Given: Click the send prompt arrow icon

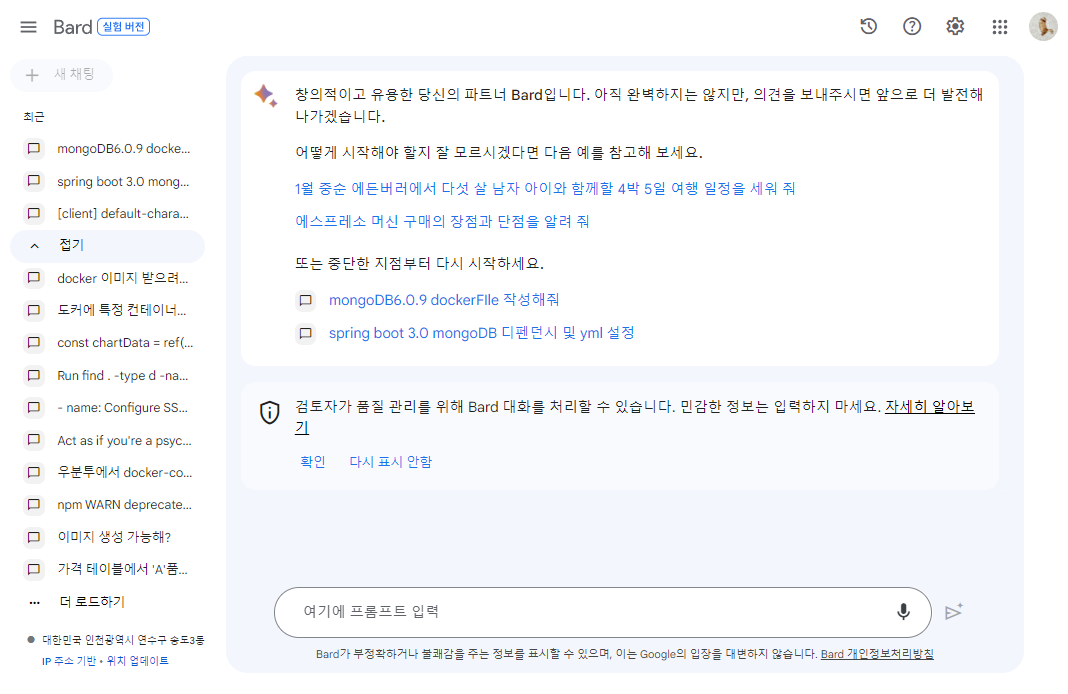Looking at the screenshot, I should 954,612.
